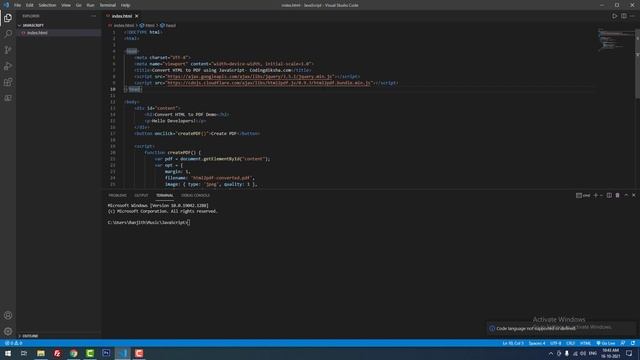Viewport: 640px width, 360px height.
Task: Click the head breadcrumb item
Action: pyautogui.click(x=168, y=25)
